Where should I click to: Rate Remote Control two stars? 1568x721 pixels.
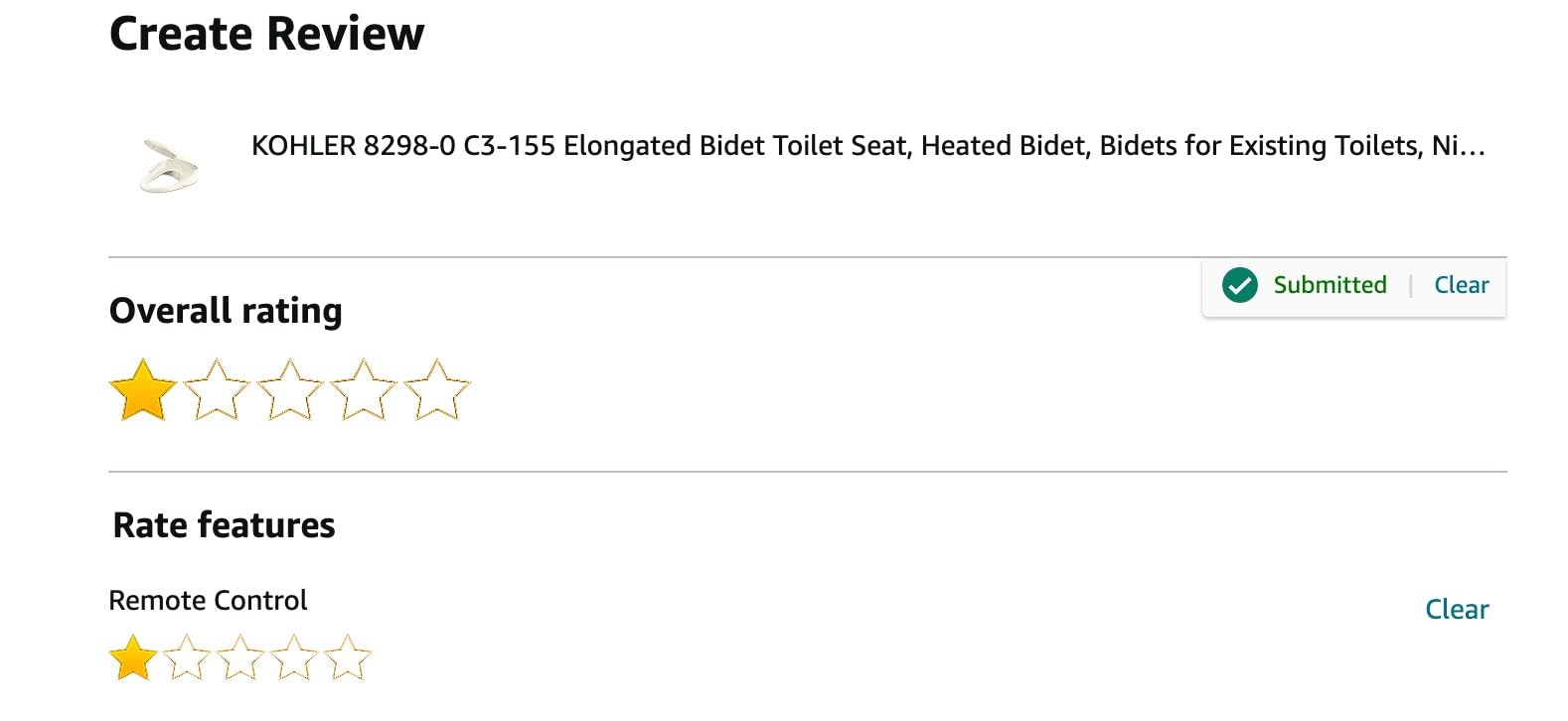[x=187, y=657]
